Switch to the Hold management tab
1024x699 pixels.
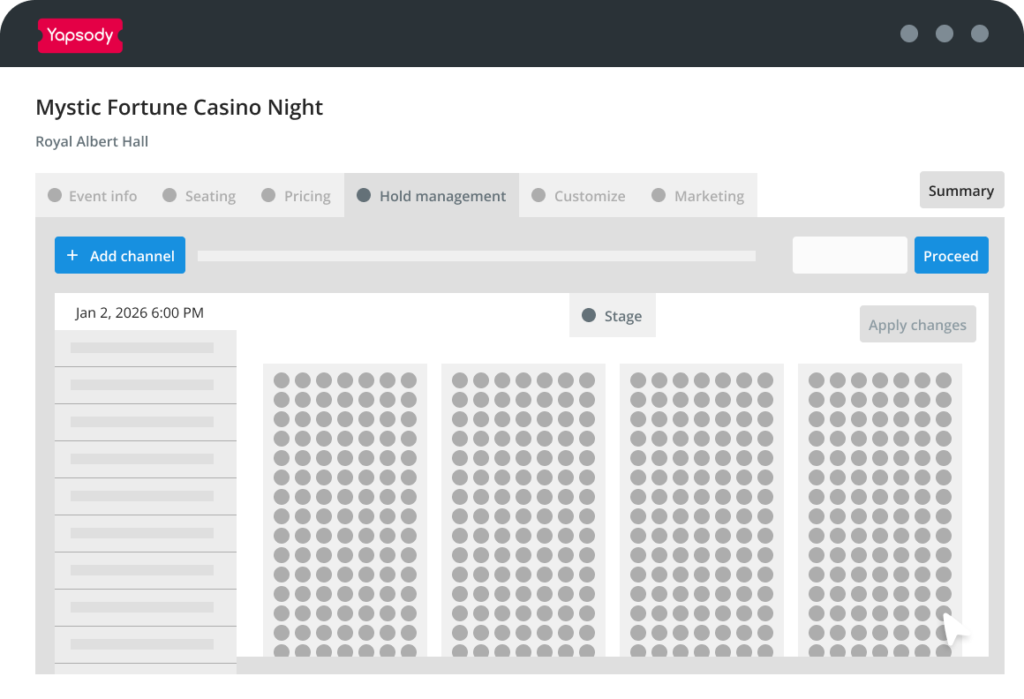pyautogui.click(x=430, y=196)
